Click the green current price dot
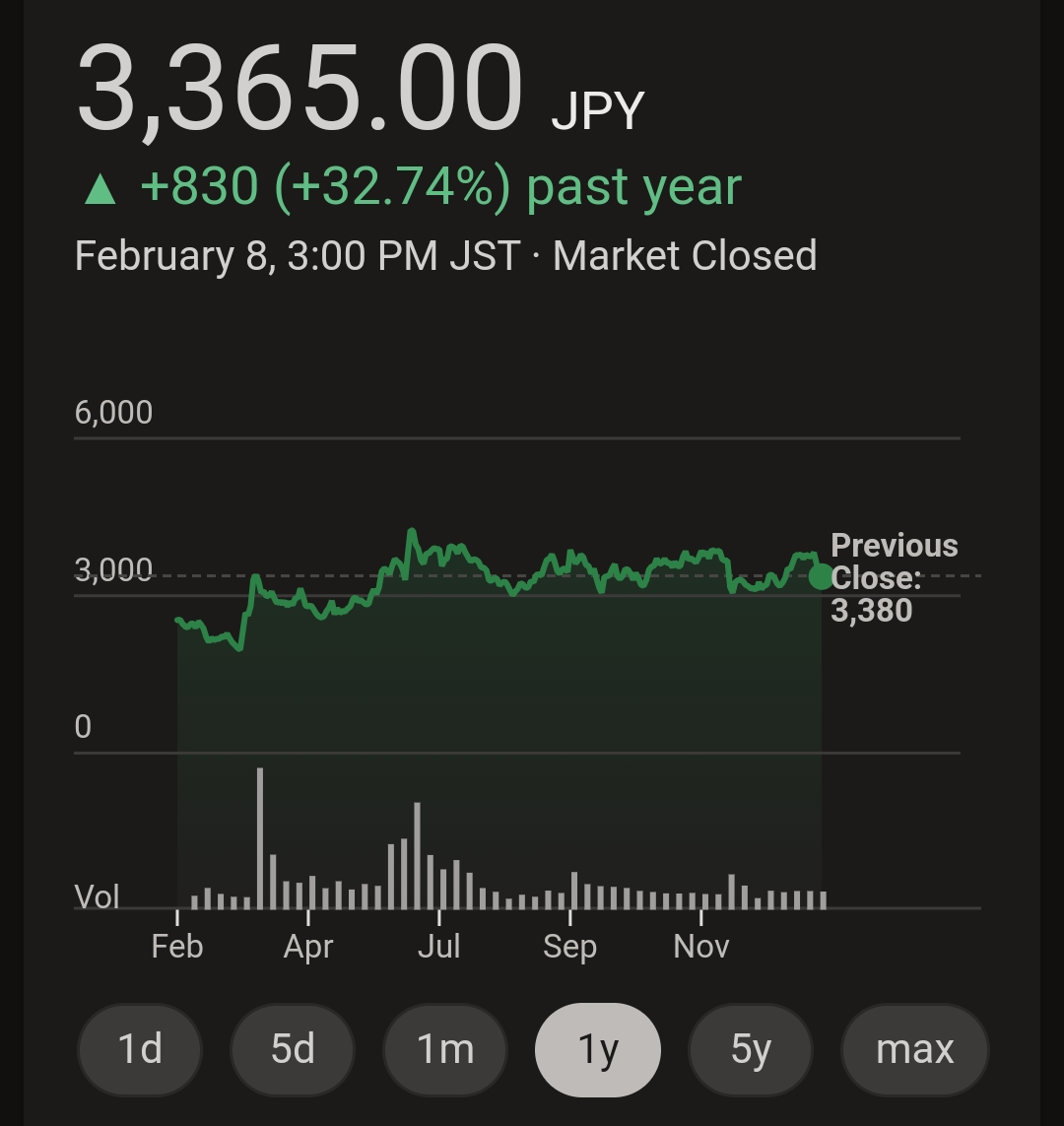The height and width of the screenshot is (1126, 1064). click(822, 576)
